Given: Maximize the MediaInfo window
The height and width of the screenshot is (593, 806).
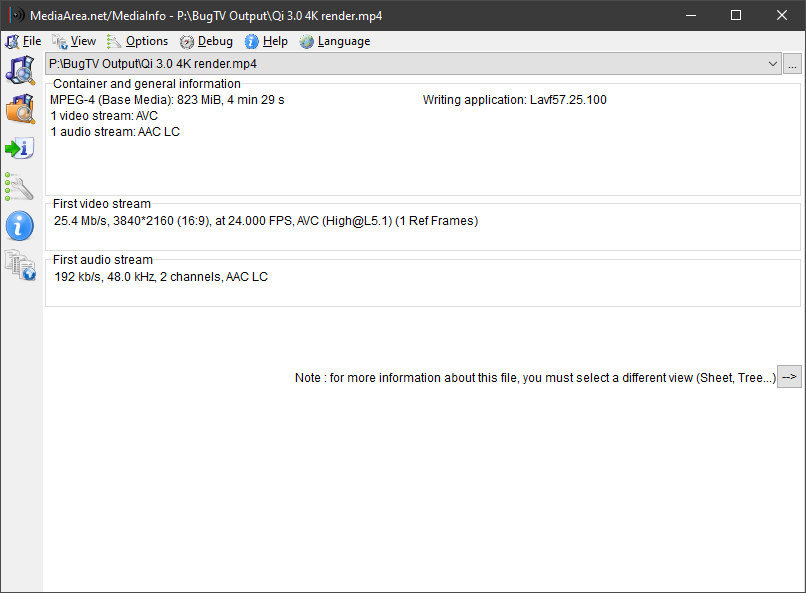Looking at the screenshot, I should click(736, 15).
